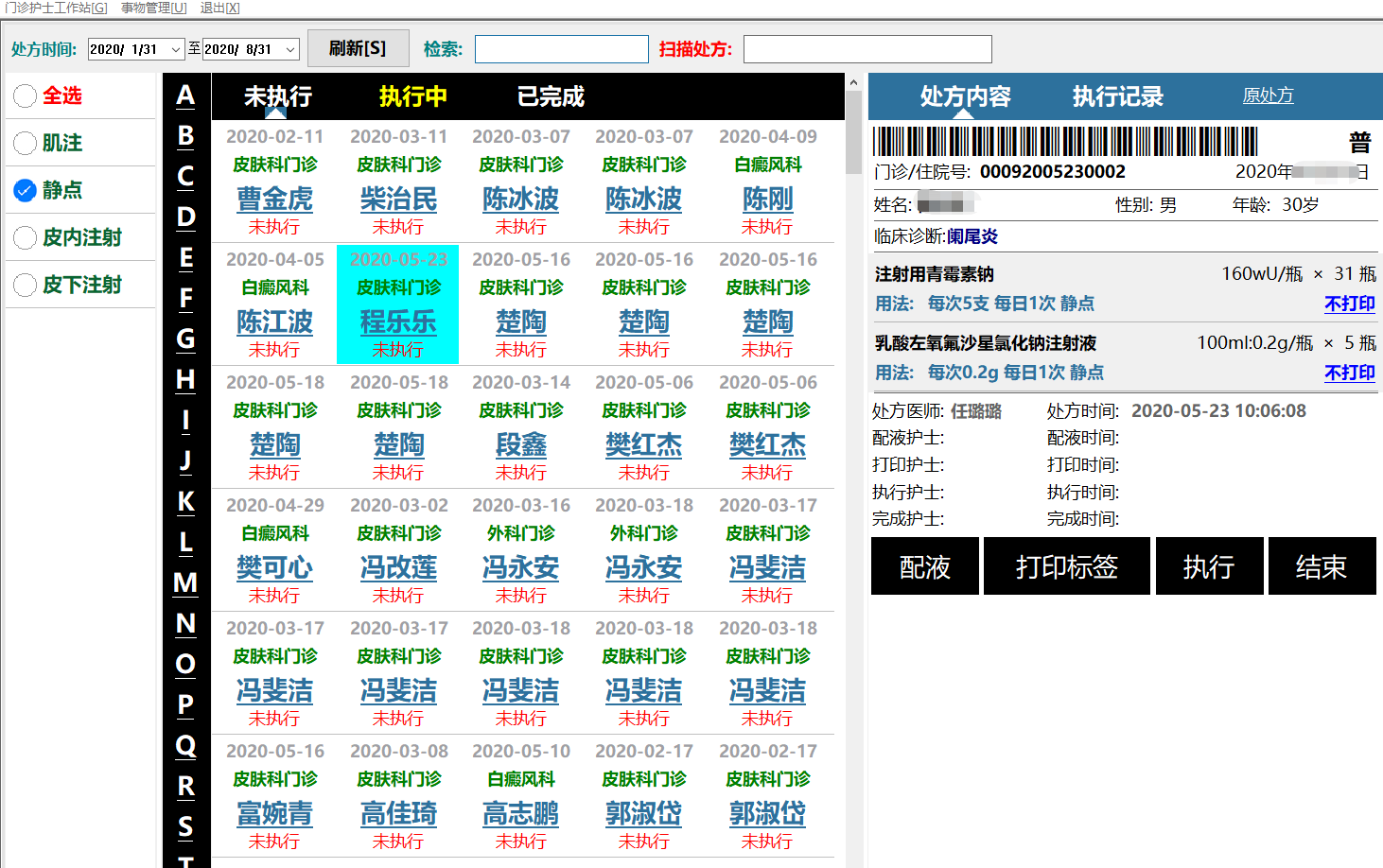Image resolution: width=1383 pixels, height=868 pixels.
Task: Open the 门诊护士工作站 menu
Action: [56, 8]
